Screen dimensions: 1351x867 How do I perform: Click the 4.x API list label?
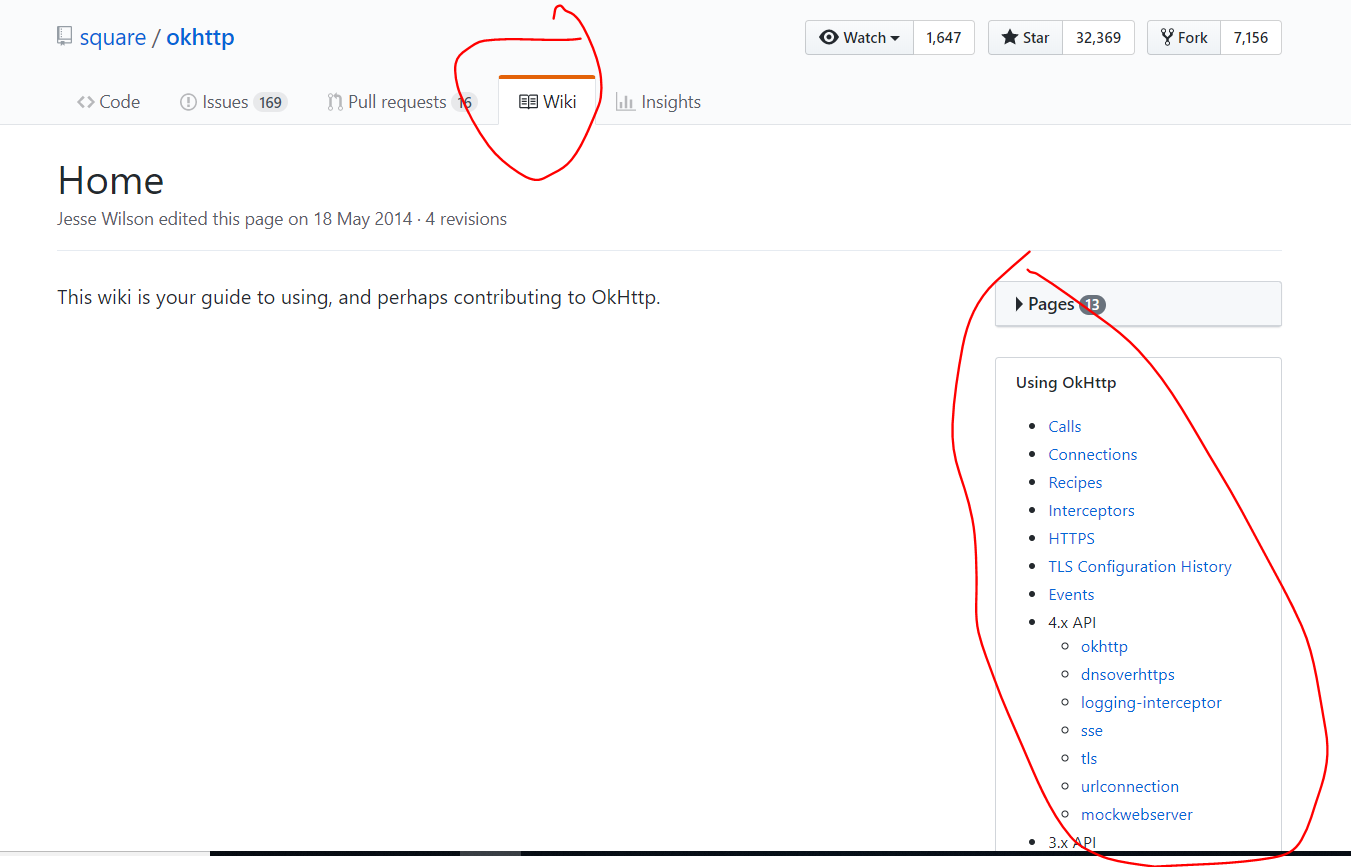(x=1072, y=622)
